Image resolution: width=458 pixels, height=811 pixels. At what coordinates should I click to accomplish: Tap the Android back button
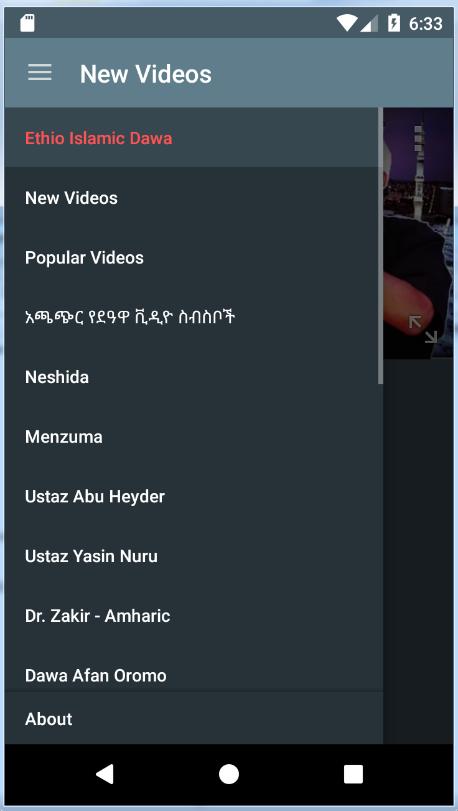105,774
